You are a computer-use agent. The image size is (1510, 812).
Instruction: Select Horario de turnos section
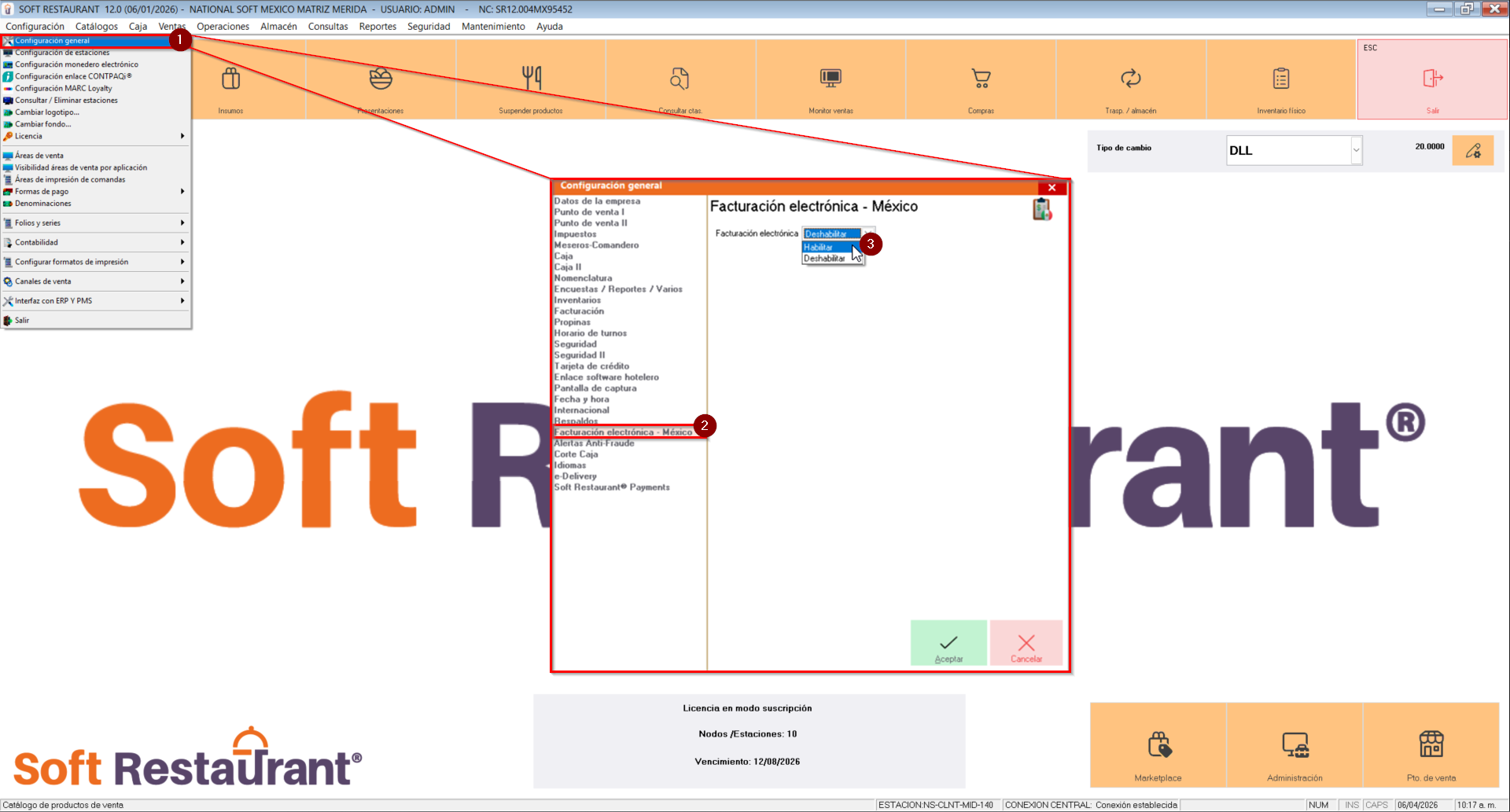click(590, 333)
